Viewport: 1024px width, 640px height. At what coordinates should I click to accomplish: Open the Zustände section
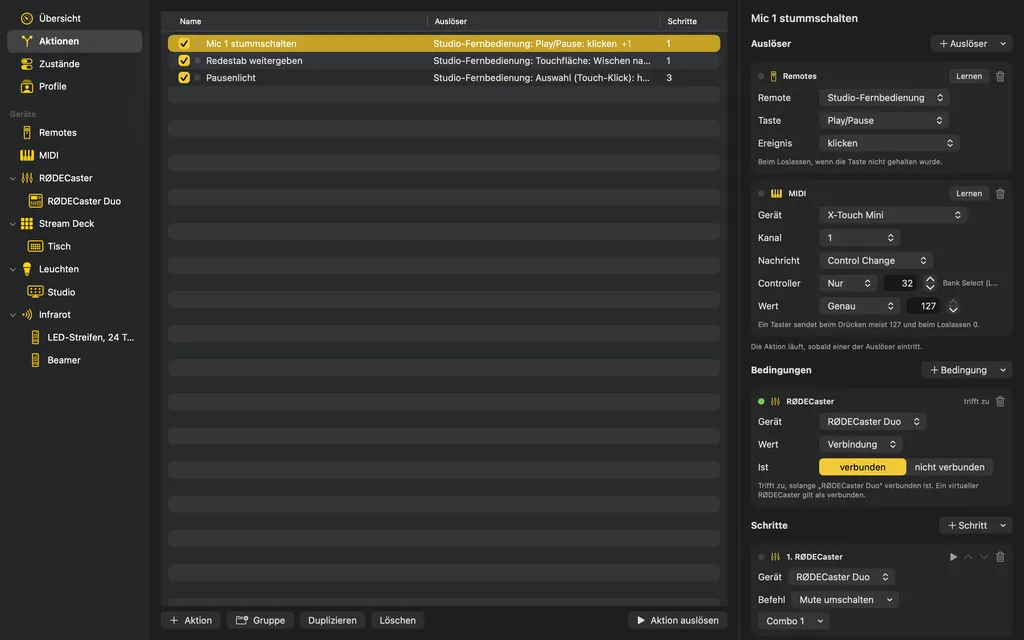[x=74, y=64]
